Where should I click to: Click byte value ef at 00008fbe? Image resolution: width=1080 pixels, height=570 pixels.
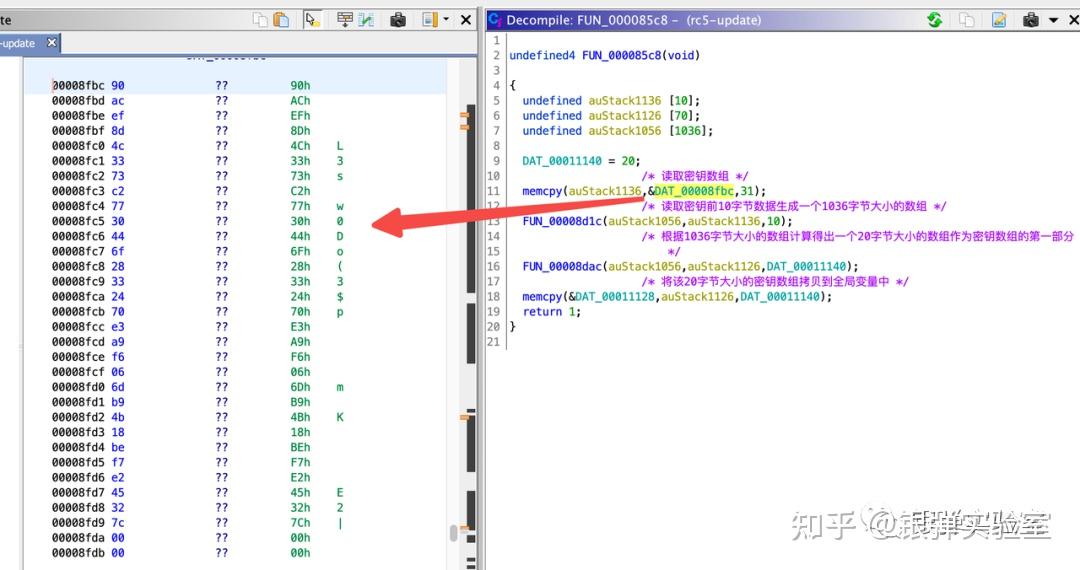pyautogui.click(x=118, y=116)
